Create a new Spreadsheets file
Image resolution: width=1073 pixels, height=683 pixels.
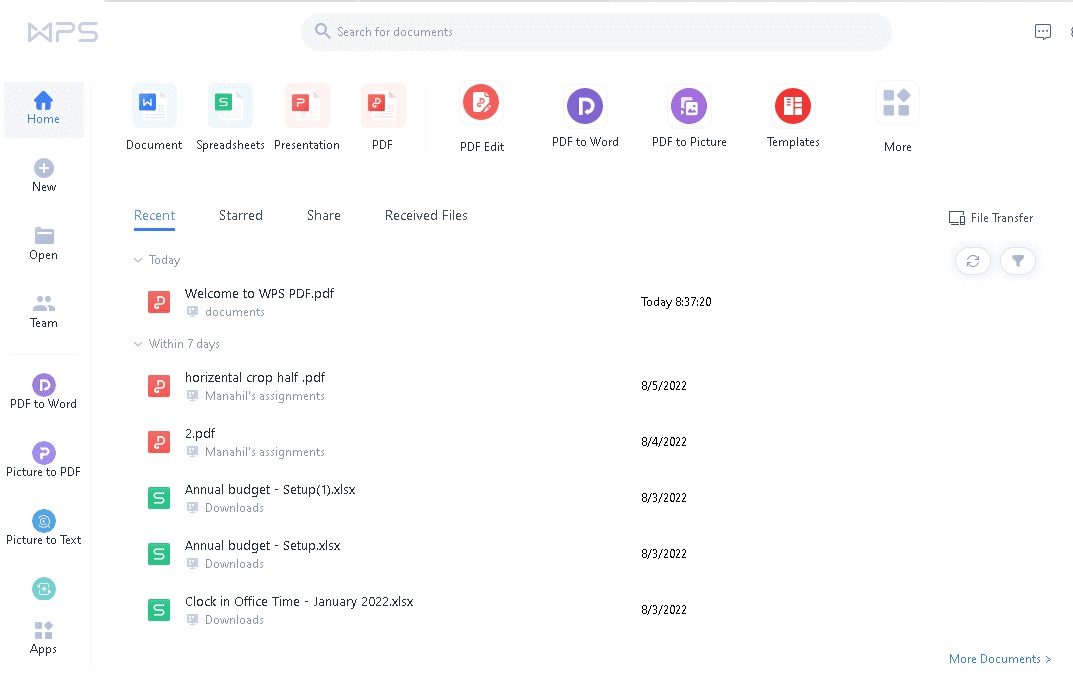(231, 118)
